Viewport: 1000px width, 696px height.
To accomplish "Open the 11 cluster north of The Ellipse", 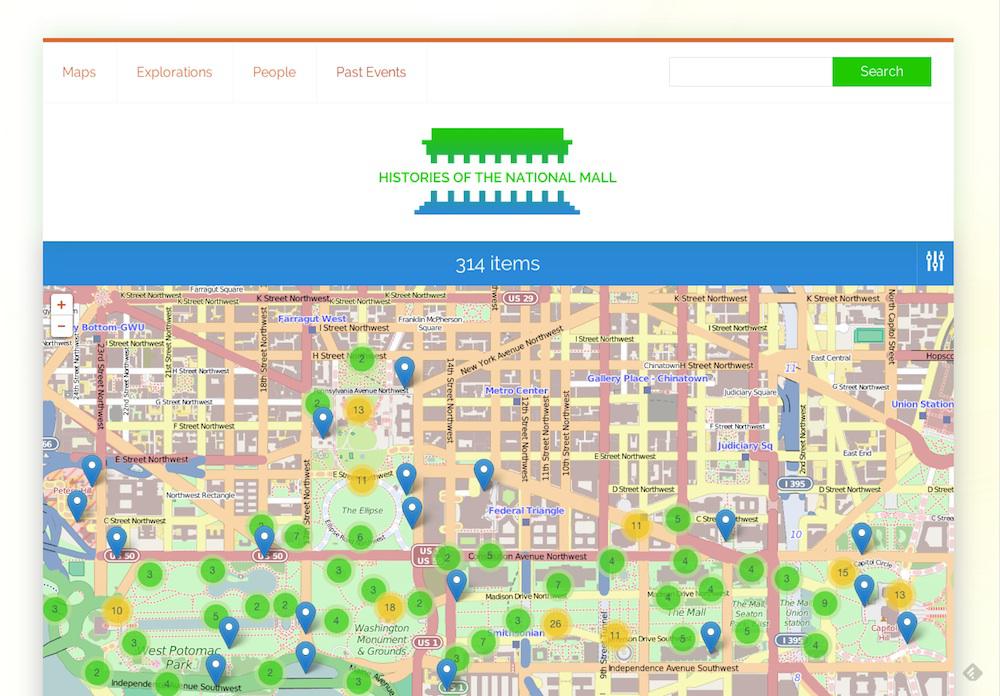I will 362,480.
